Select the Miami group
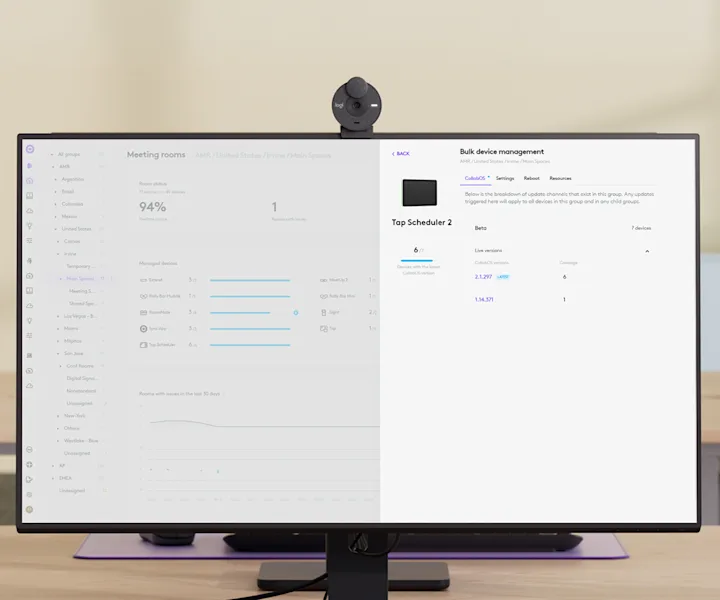 tap(71, 329)
